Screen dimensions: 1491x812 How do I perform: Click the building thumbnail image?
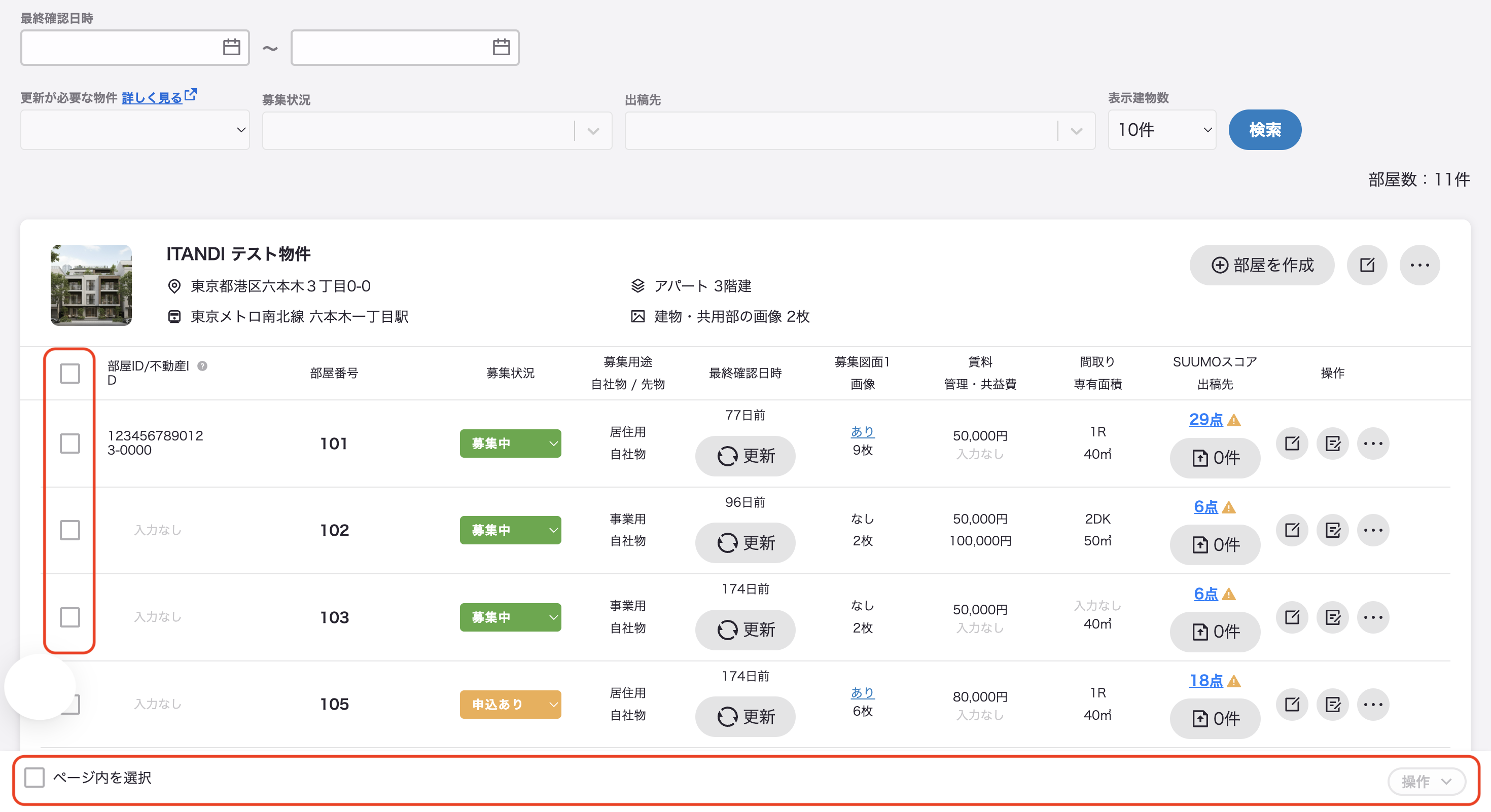(x=91, y=285)
